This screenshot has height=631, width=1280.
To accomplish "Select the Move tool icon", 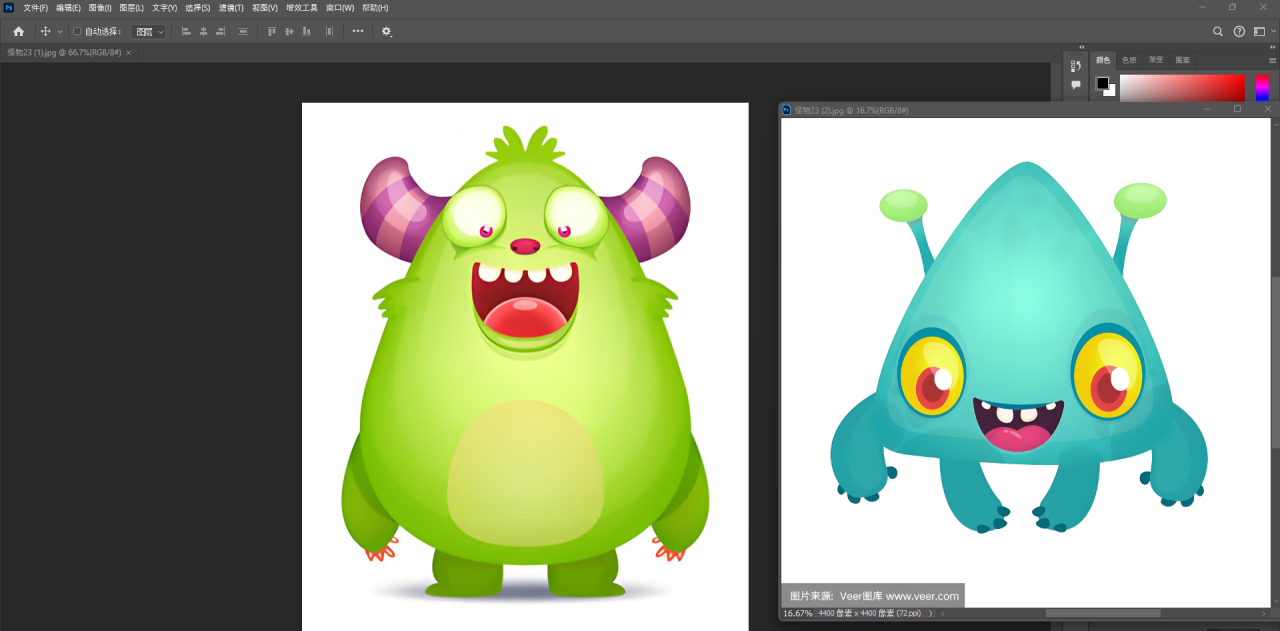I will (x=45, y=31).
